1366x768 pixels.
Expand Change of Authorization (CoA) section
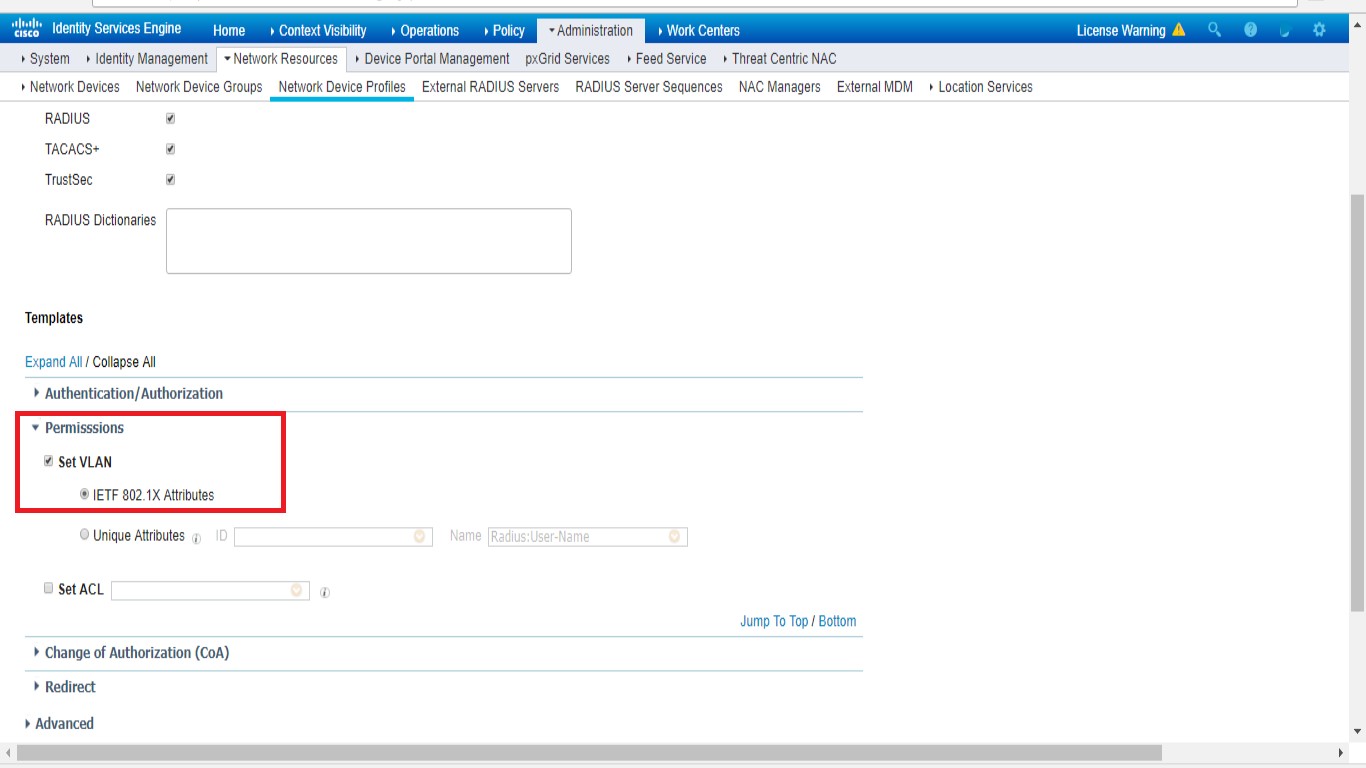131,653
